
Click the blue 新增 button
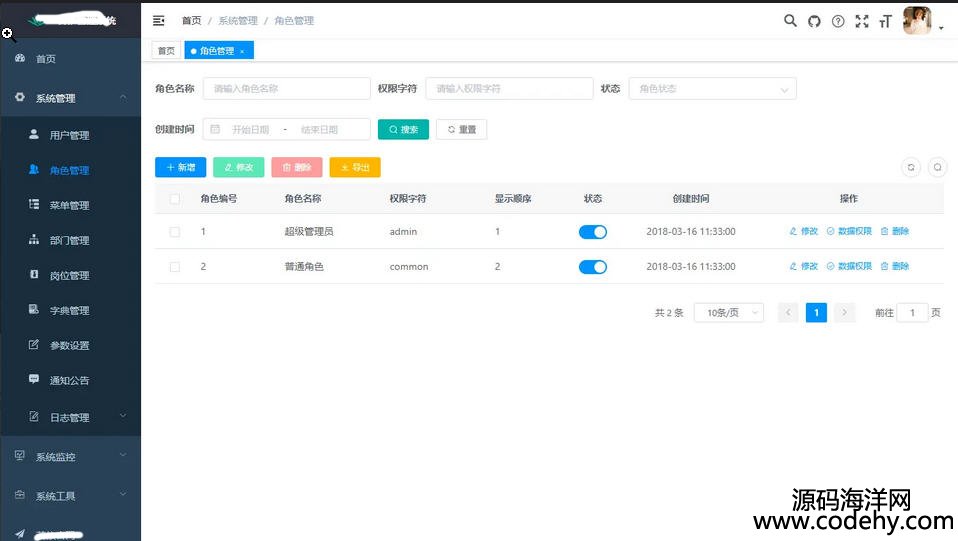tap(180, 167)
